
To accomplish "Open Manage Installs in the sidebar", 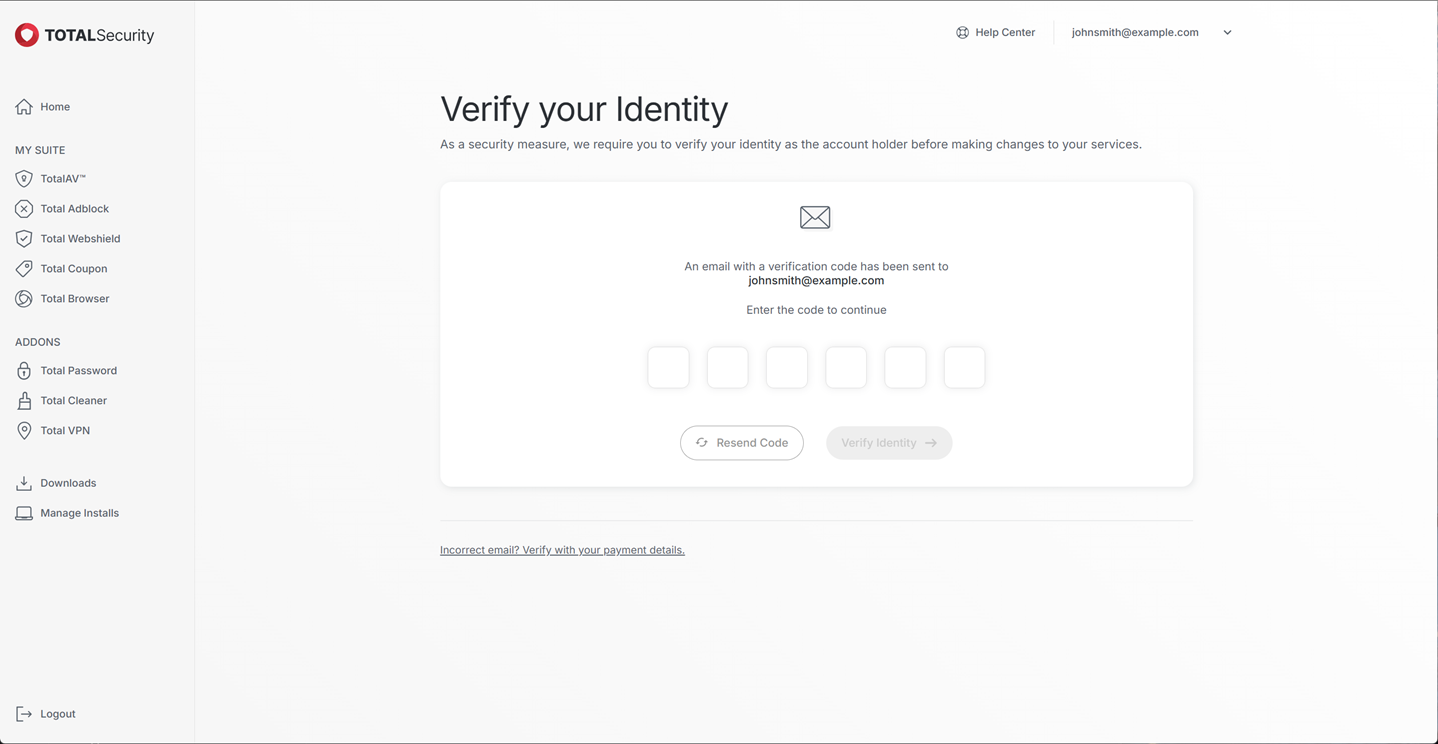I will coord(79,513).
